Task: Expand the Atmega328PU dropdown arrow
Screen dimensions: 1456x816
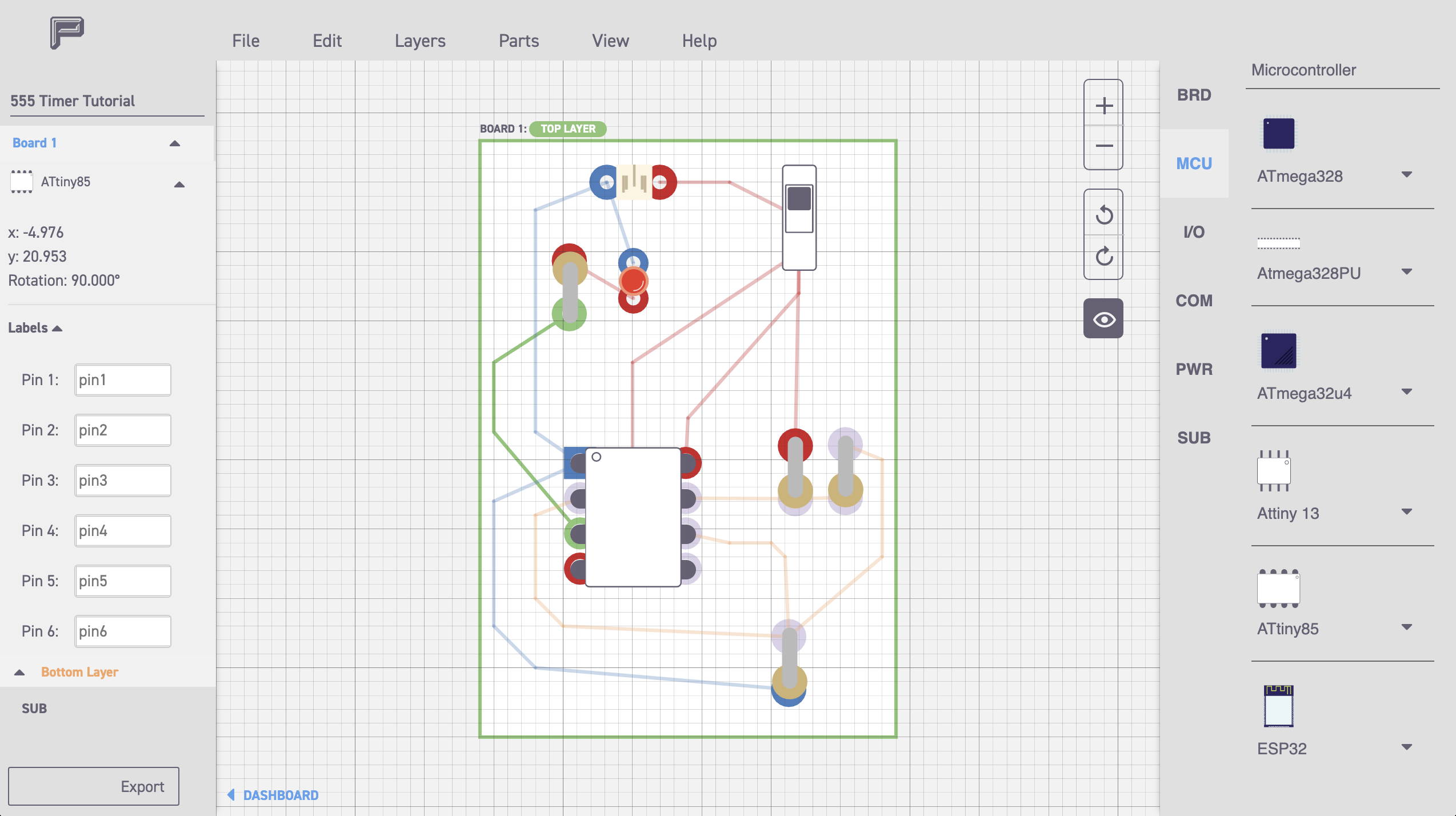Action: [x=1406, y=272]
